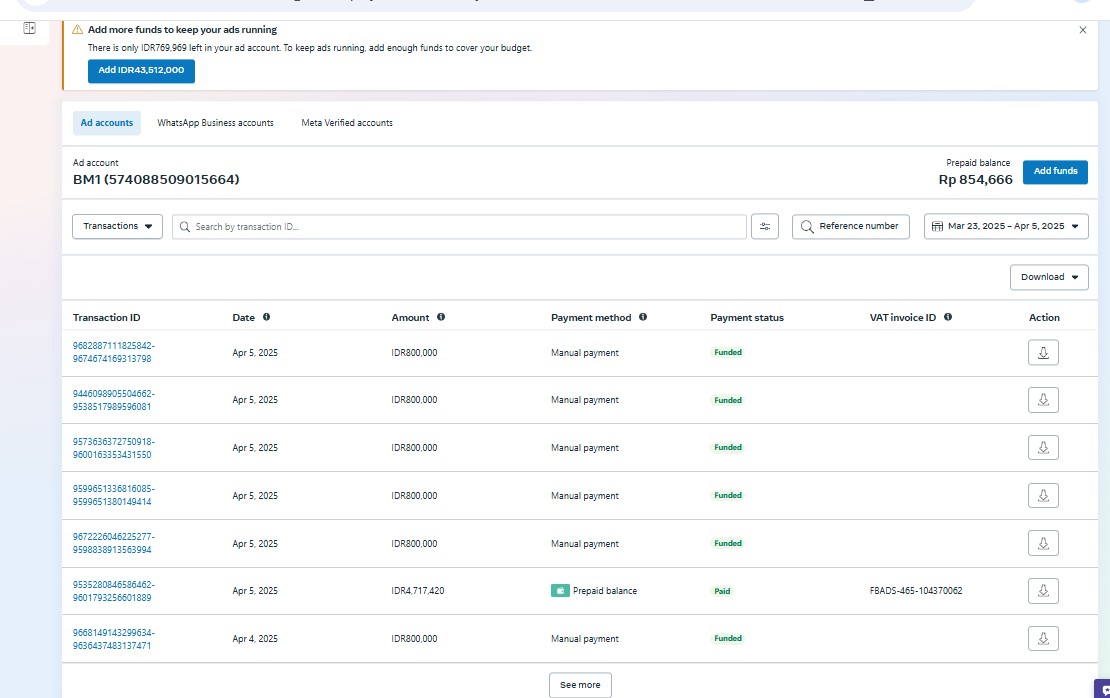The image size is (1110, 698).
Task: Click the info icon next to Date
Action: (266, 317)
